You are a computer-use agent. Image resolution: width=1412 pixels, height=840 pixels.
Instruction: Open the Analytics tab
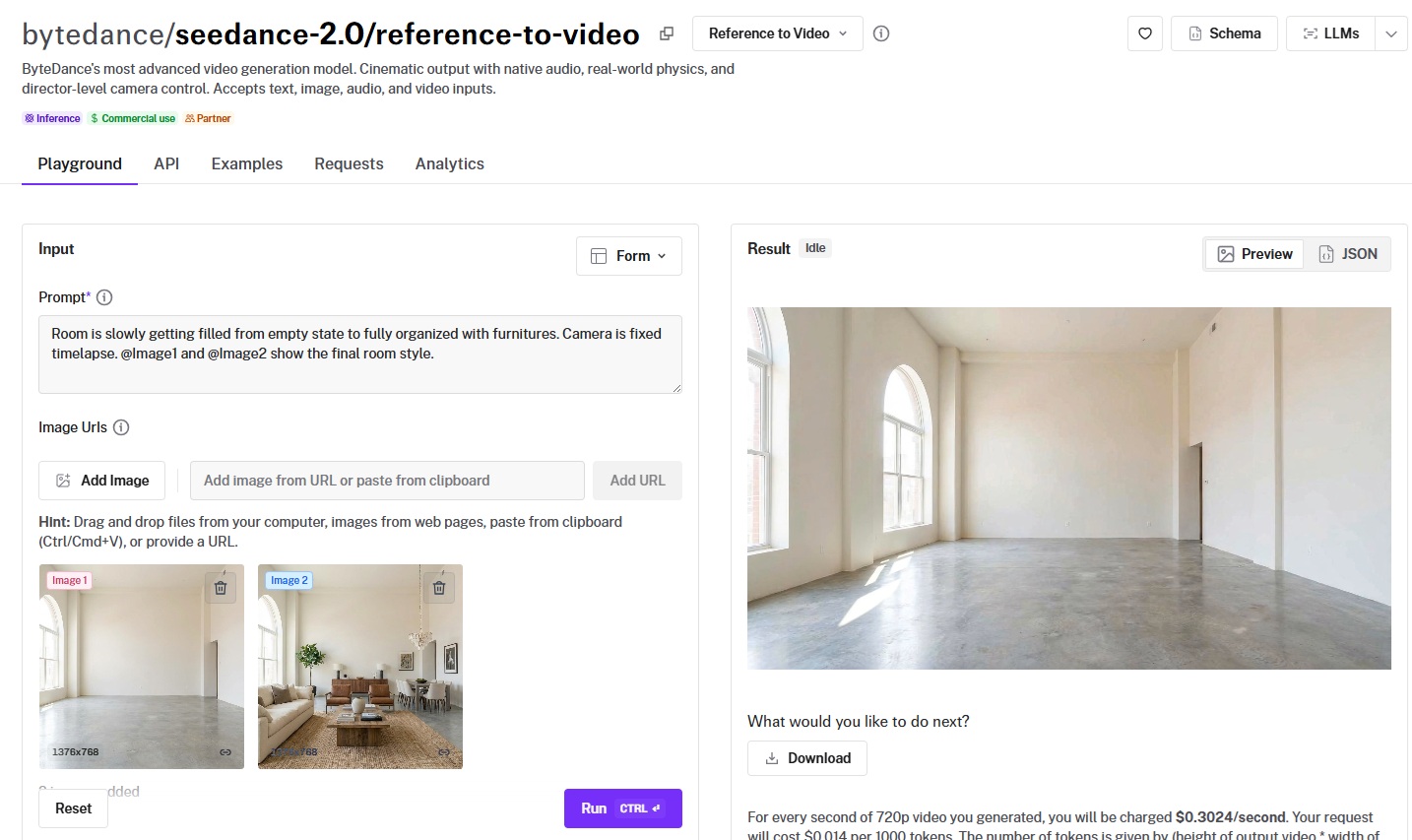pos(449,163)
